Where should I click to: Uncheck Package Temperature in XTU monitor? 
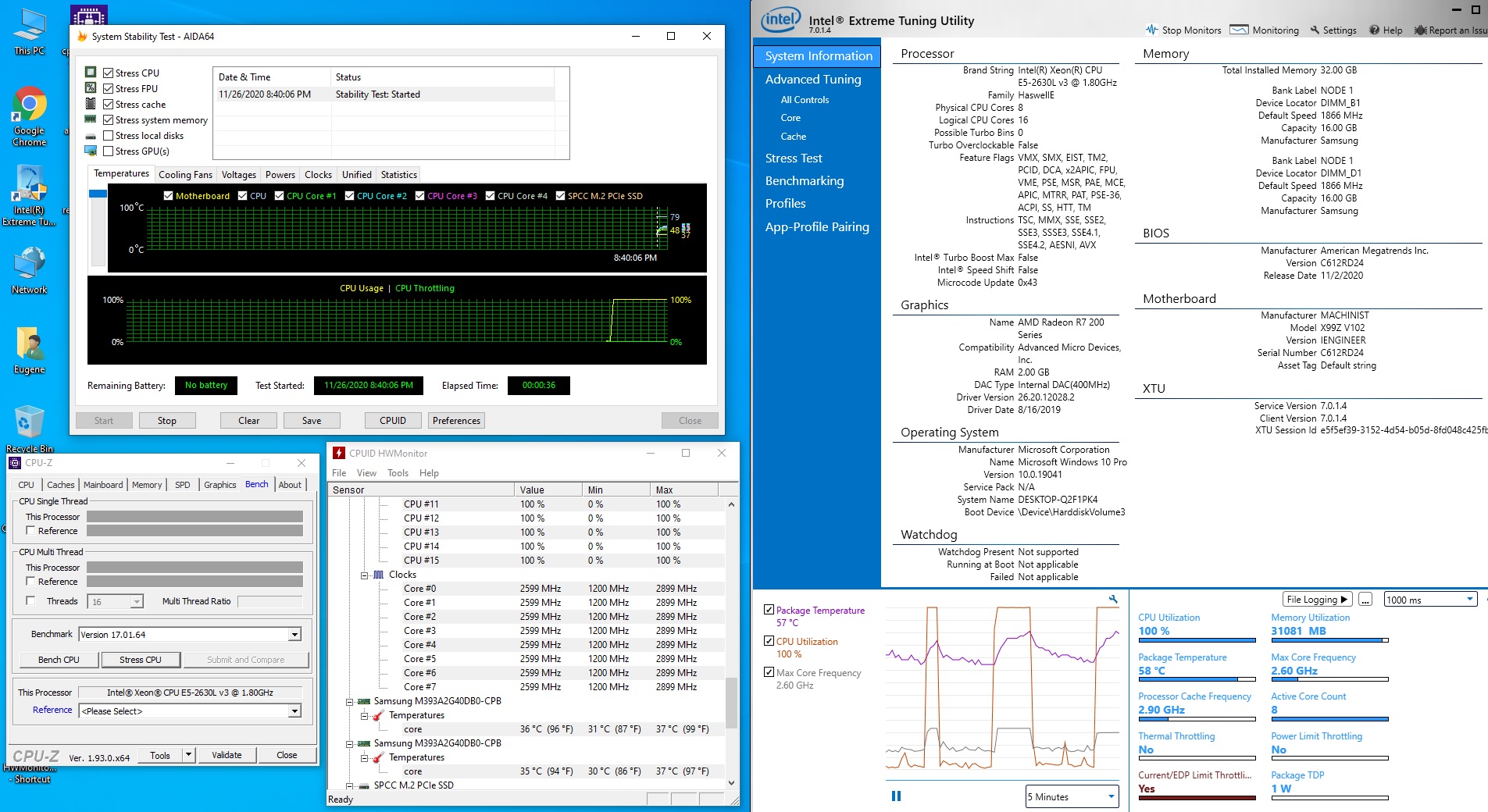tap(769, 610)
